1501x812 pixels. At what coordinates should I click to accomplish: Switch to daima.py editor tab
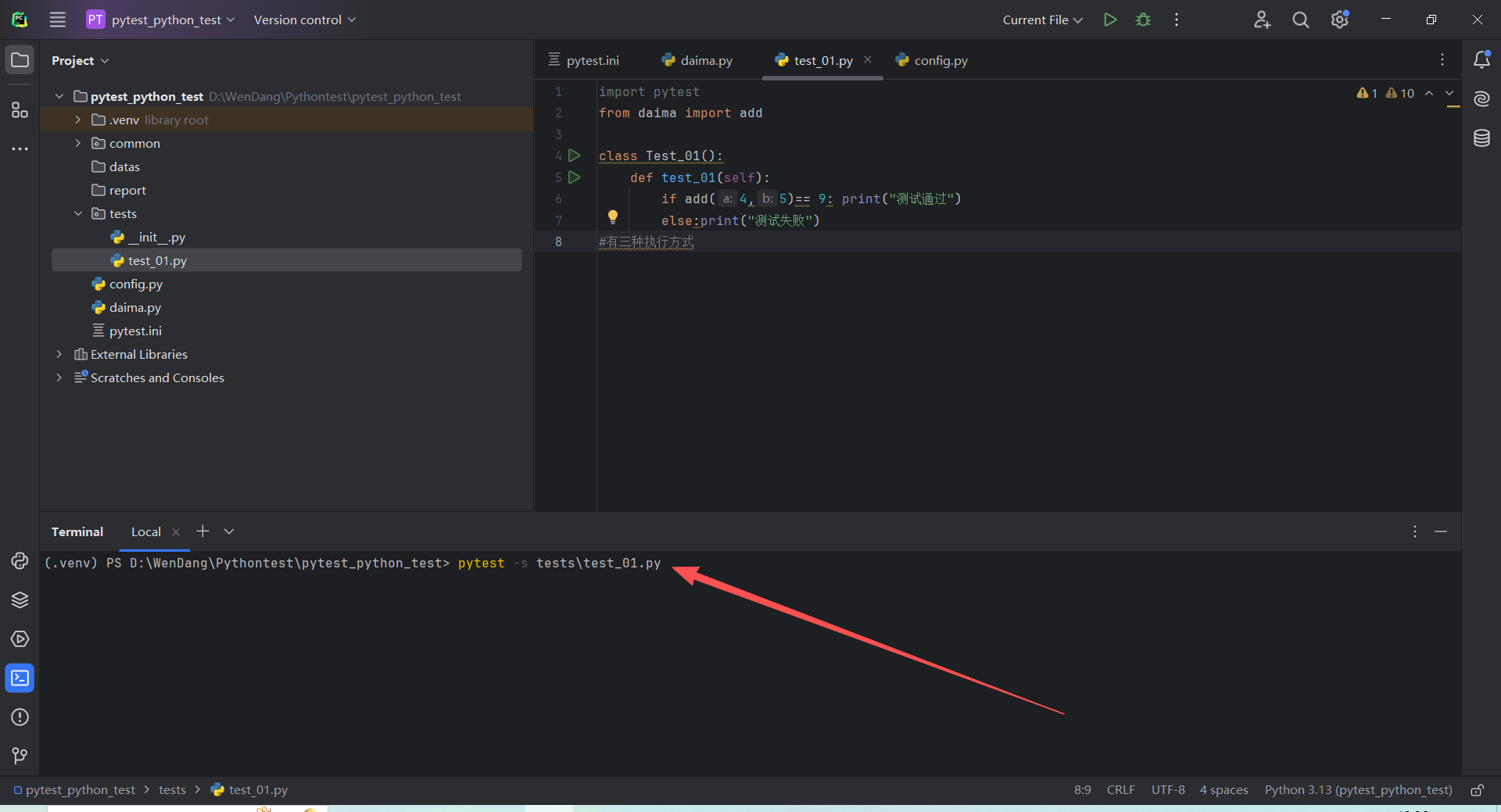point(697,60)
